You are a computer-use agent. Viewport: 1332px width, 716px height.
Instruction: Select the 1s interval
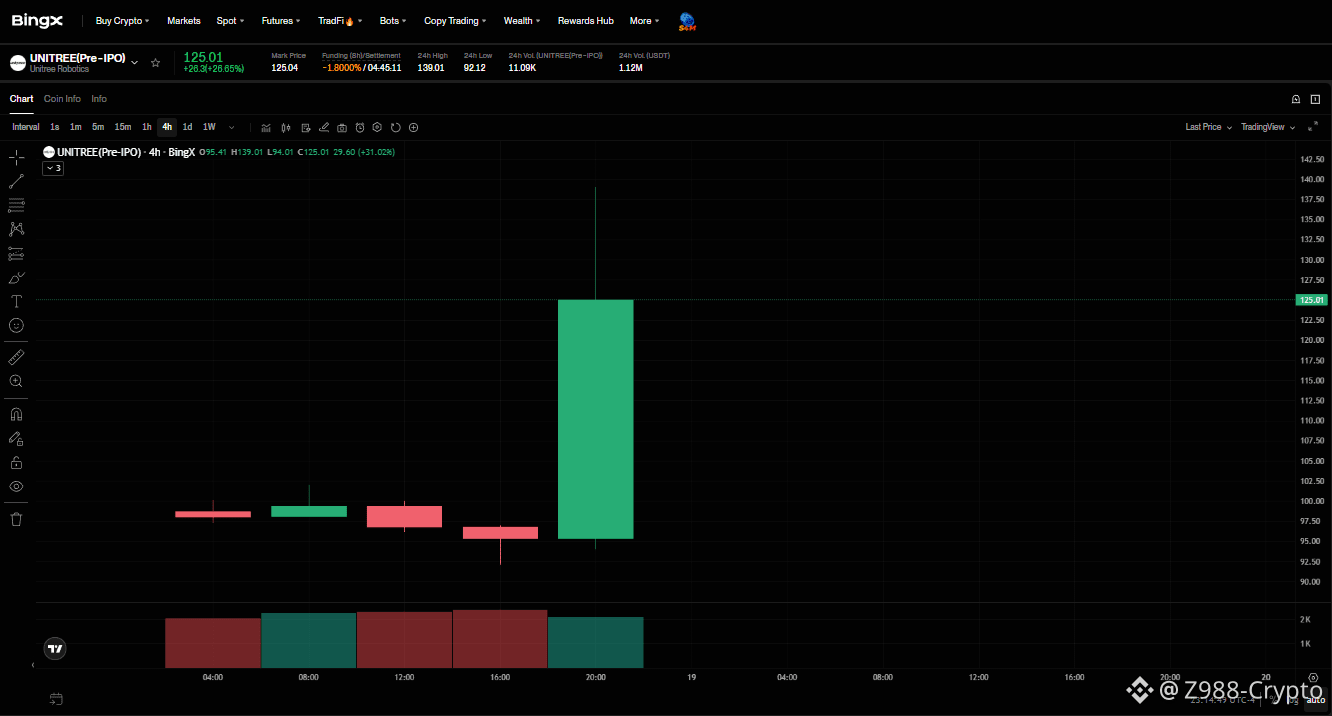click(x=55, y=127)
